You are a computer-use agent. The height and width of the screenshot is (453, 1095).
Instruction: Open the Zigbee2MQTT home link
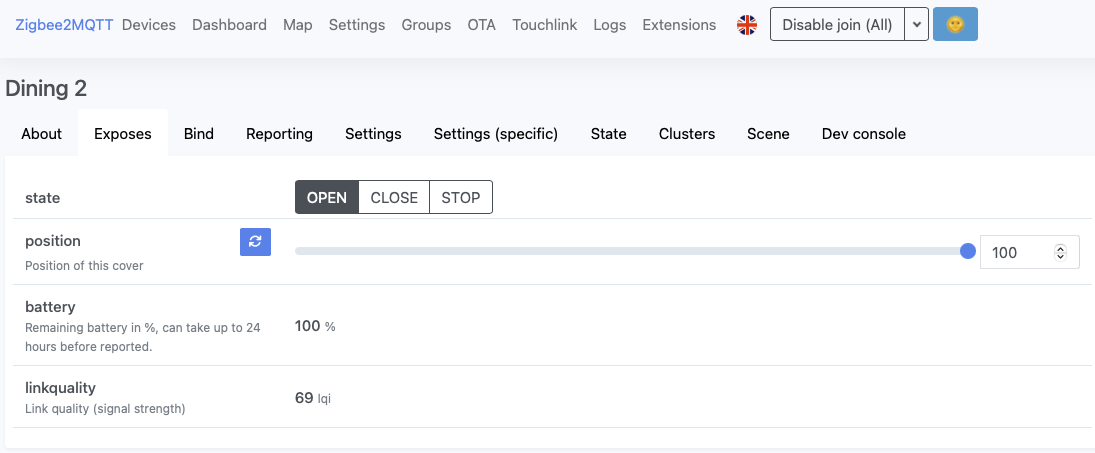(64, 25)
